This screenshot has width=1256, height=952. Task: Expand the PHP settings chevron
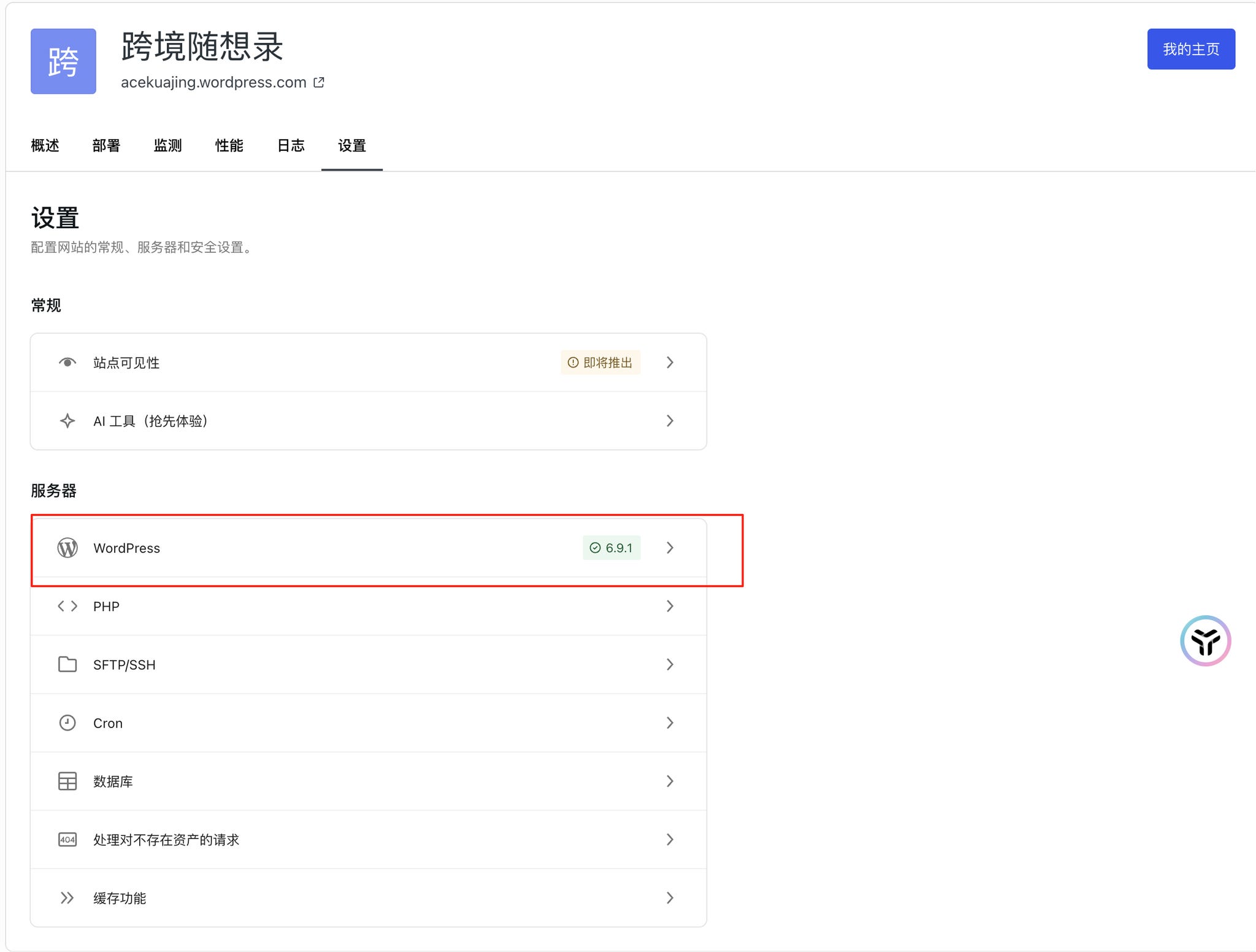click(x=670, y=606)
